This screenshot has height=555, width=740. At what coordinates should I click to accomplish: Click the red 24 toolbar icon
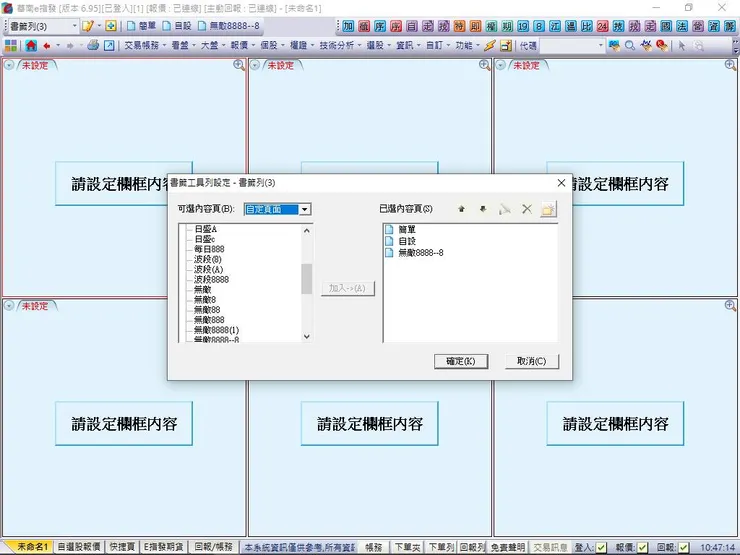click(603, 26)
